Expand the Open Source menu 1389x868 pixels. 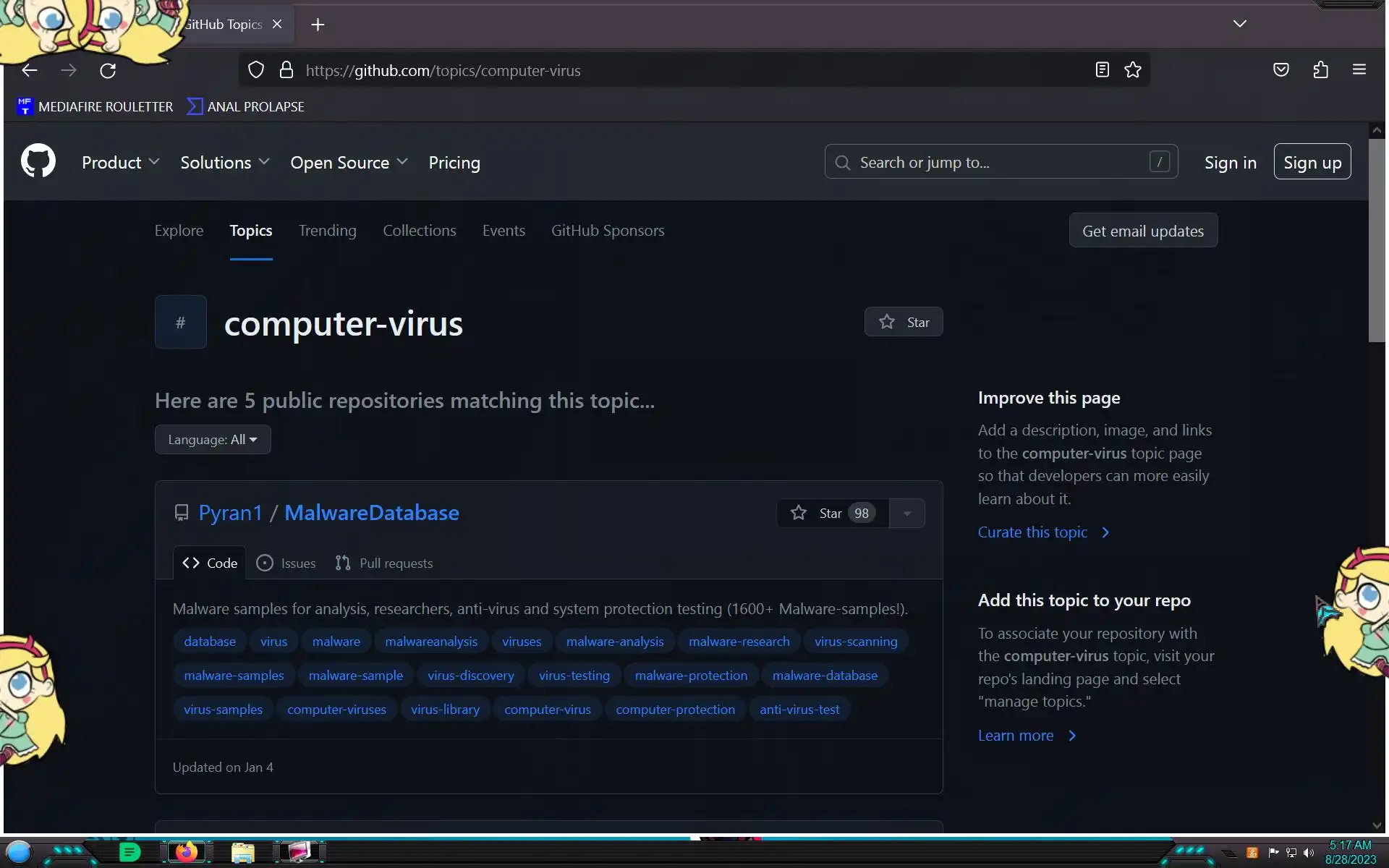point(349,163)
